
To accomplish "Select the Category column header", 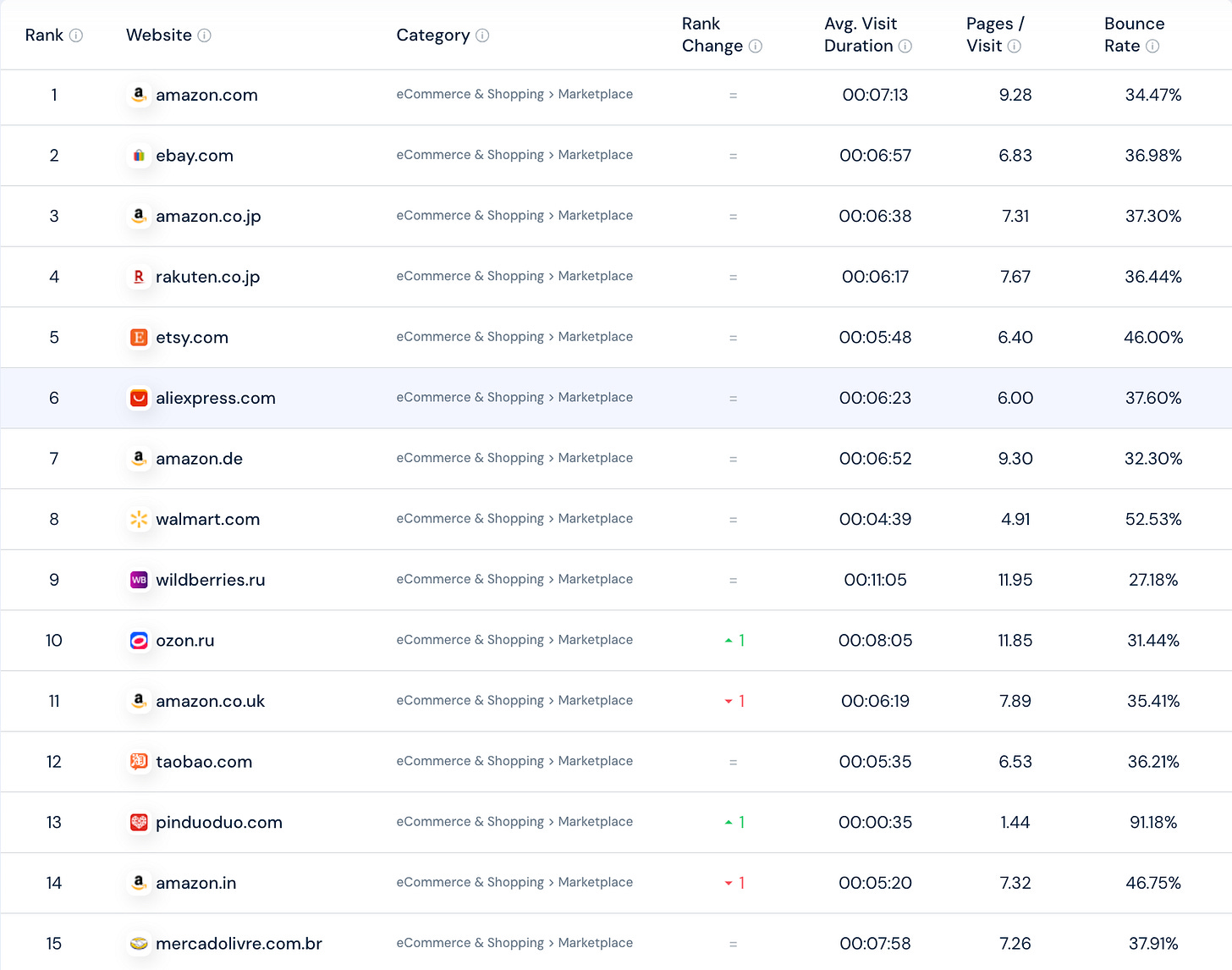I will tap(433, 36).
